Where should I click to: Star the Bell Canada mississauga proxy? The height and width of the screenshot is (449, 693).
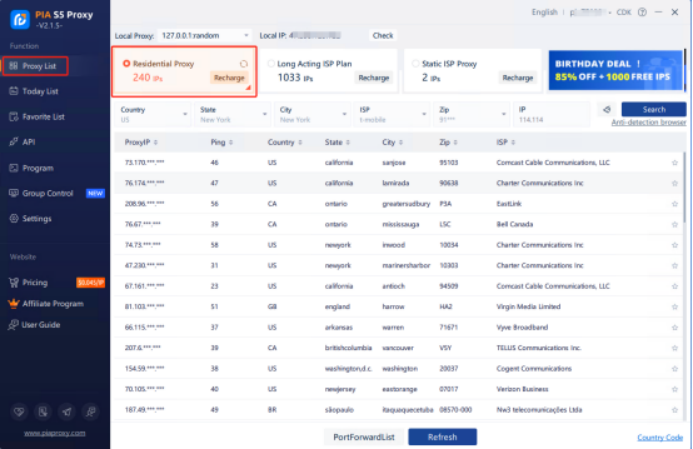tap(674, 224)
